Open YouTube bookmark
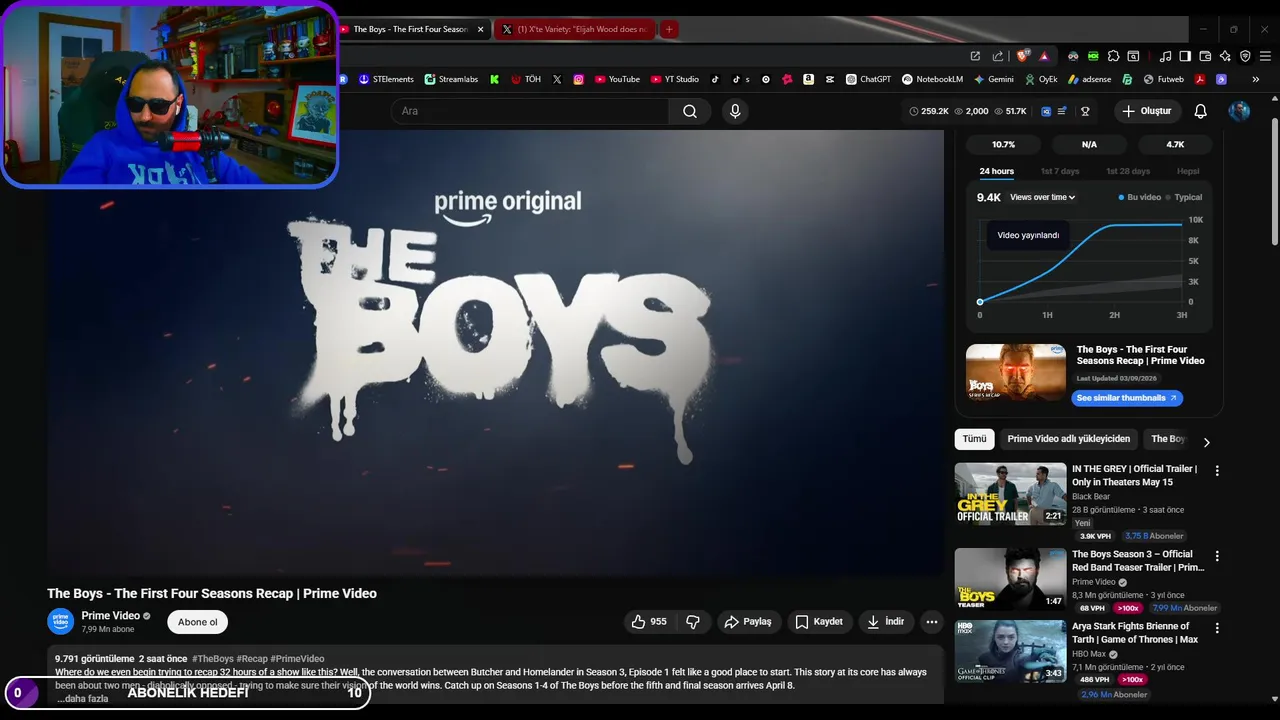Screen dimensions: 1280x720 coord(617,79)
